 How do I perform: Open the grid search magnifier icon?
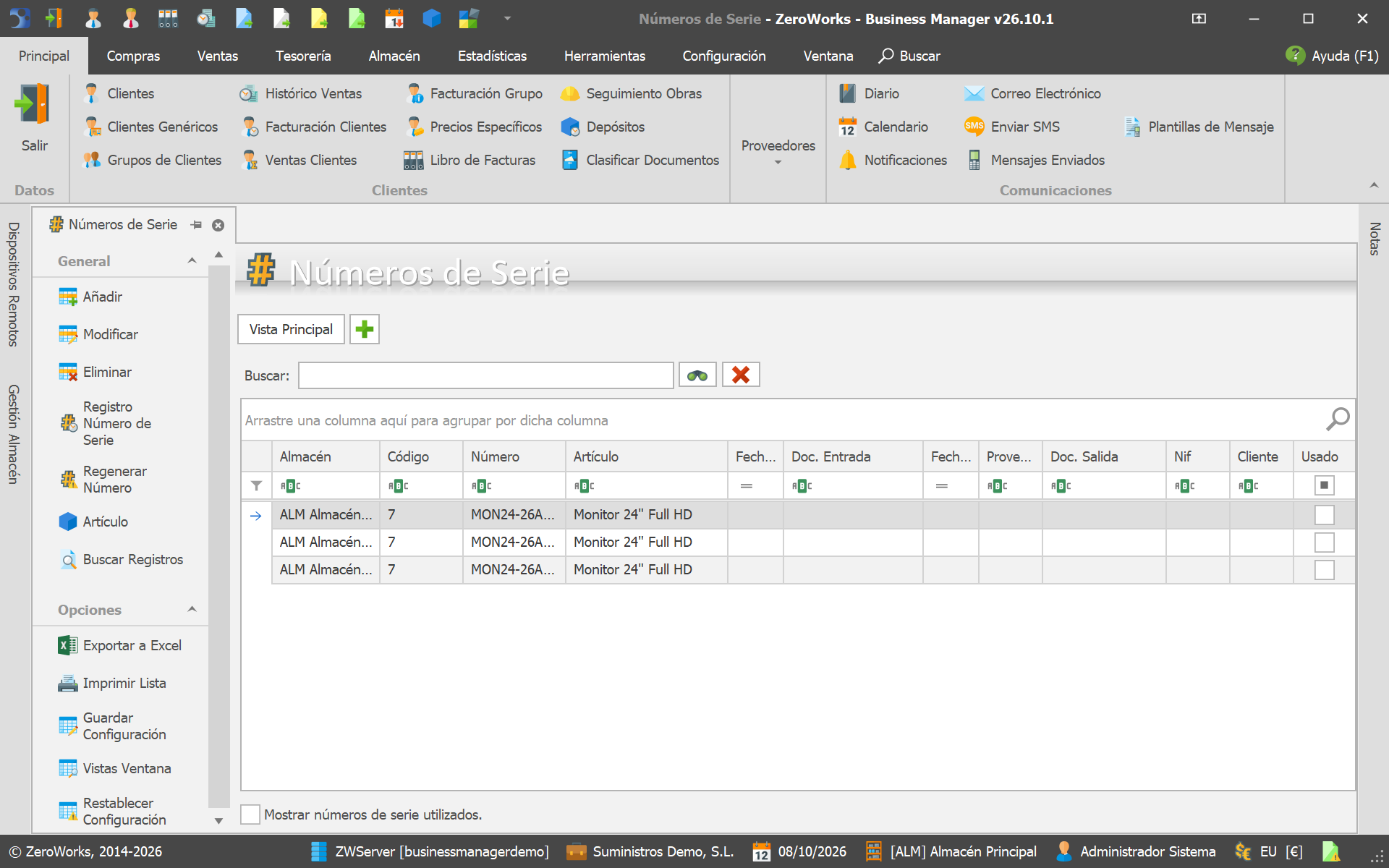[x=1338, y=419]
